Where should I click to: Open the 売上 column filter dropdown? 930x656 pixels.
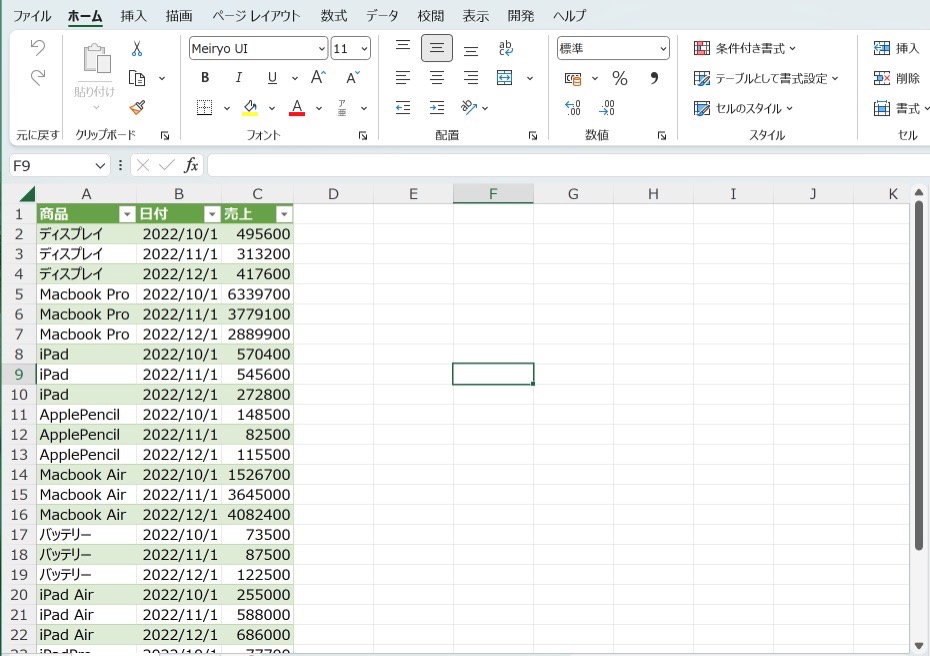[285, 214]
